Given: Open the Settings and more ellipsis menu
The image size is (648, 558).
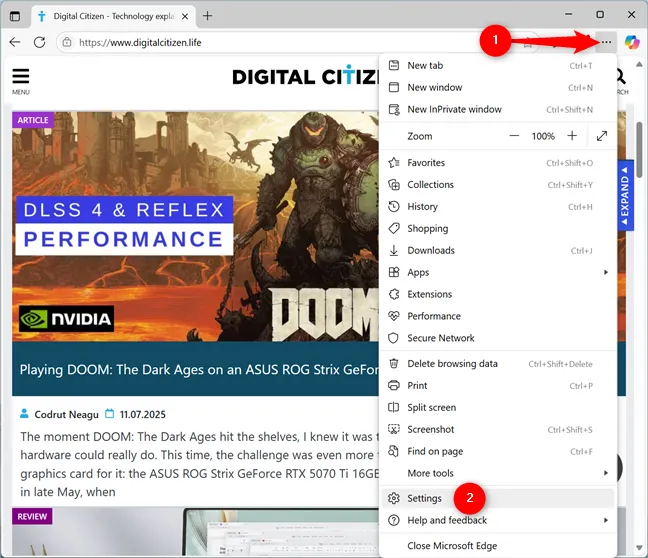Looking at the screenshot, I should coord(606,42).
